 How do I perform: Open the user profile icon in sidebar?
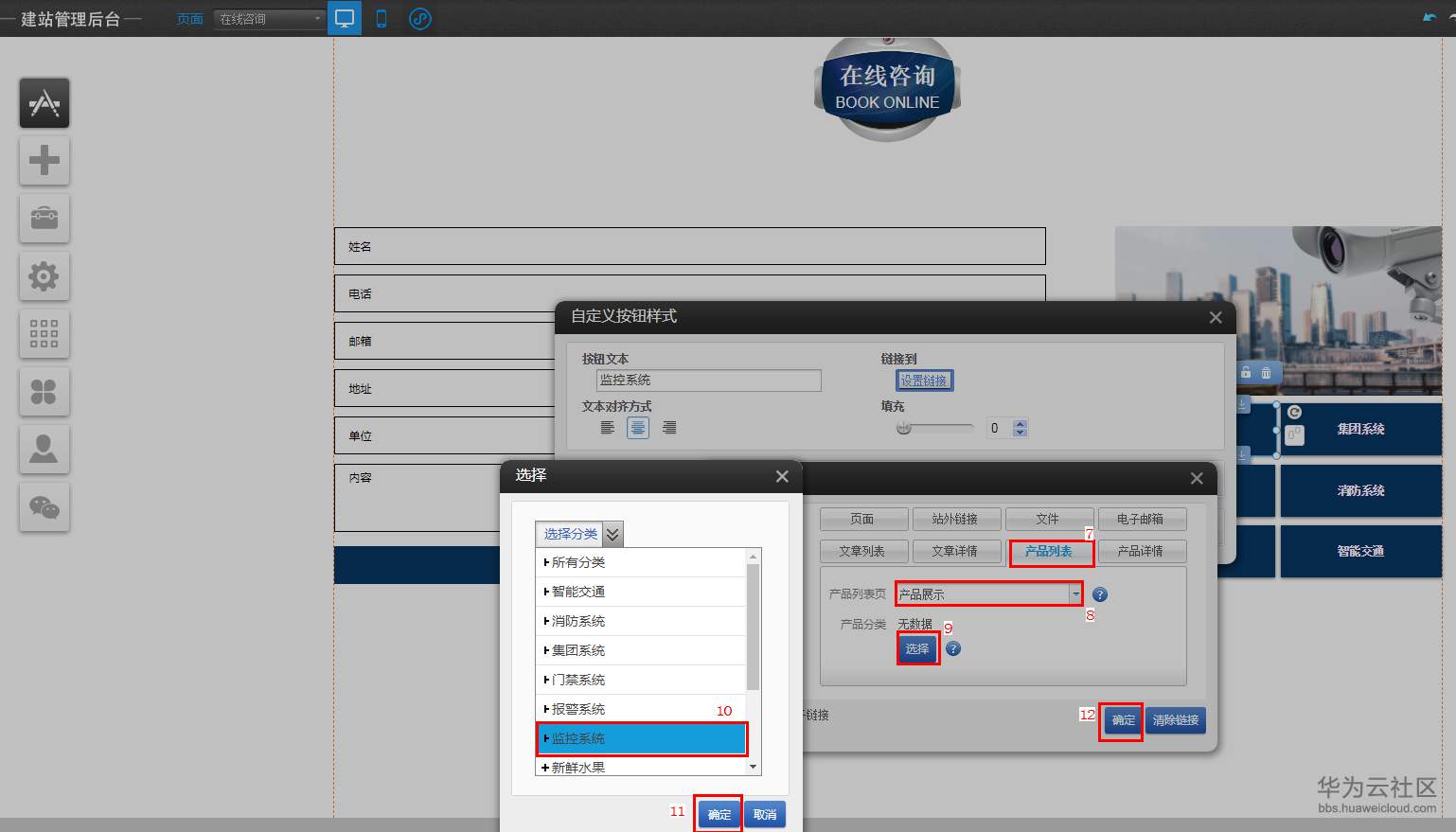click(x=44, y=449)
